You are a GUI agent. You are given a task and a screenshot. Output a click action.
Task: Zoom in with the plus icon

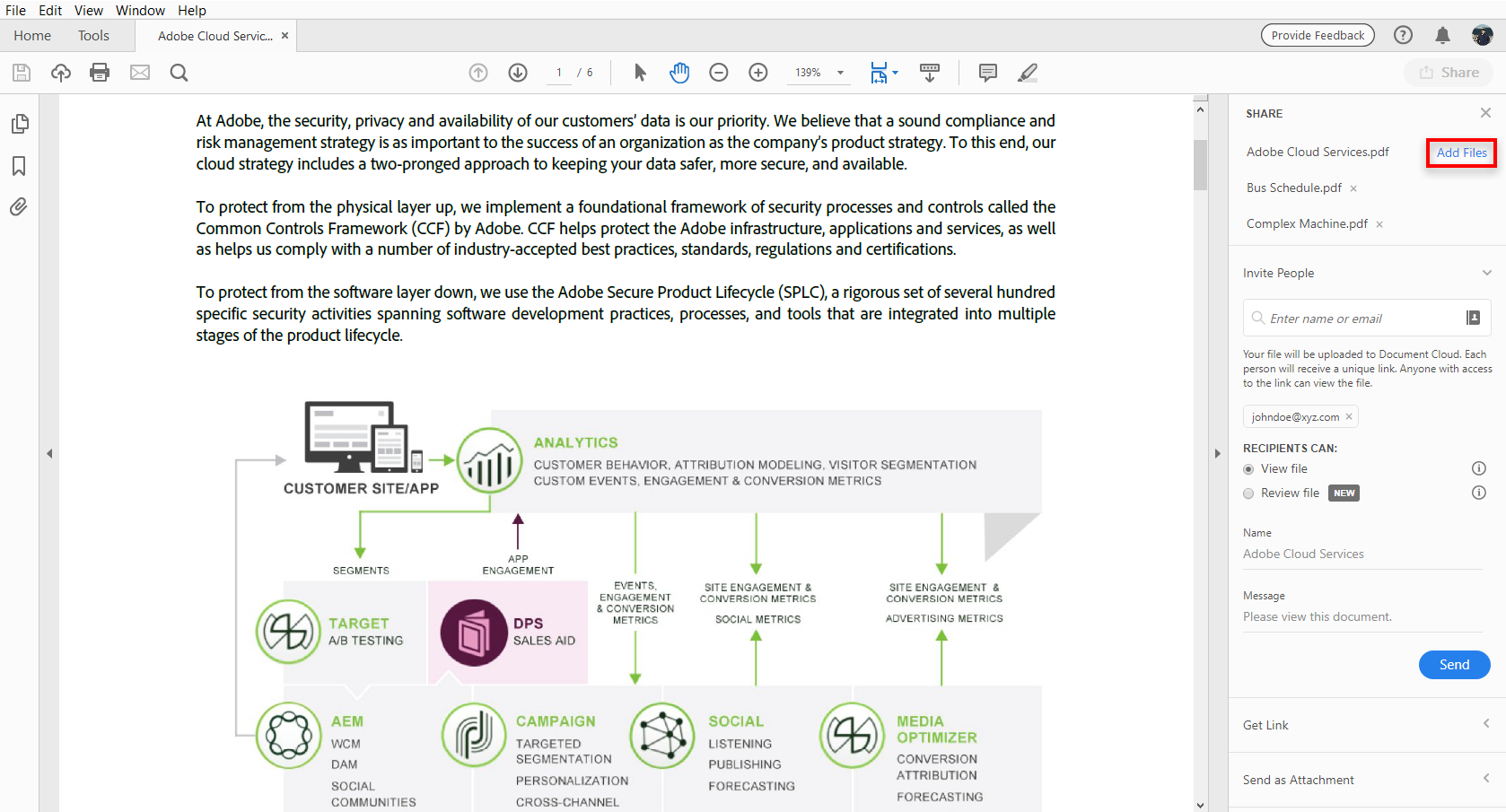pyautogui.click(x=758, y=73)
